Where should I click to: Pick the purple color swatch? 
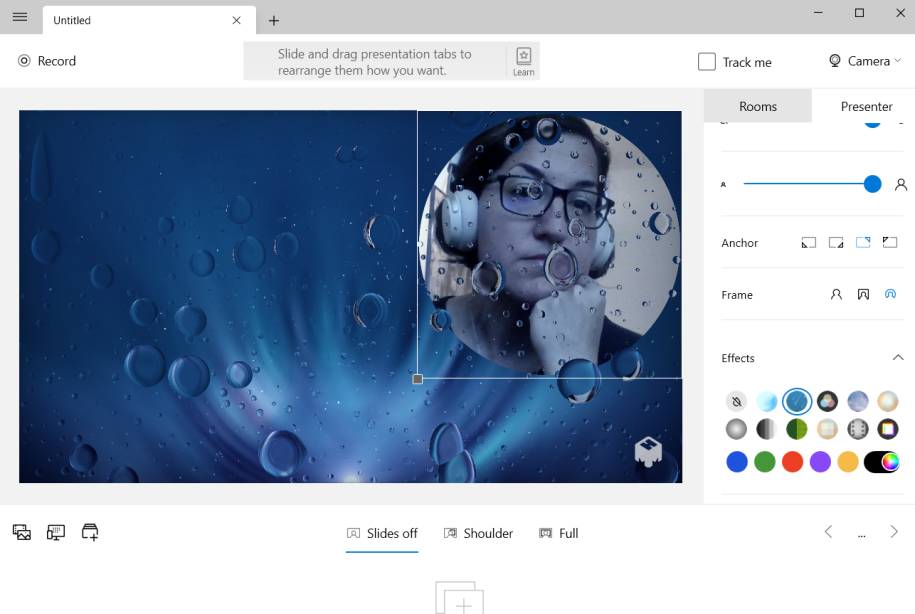[x=820, y=462]
